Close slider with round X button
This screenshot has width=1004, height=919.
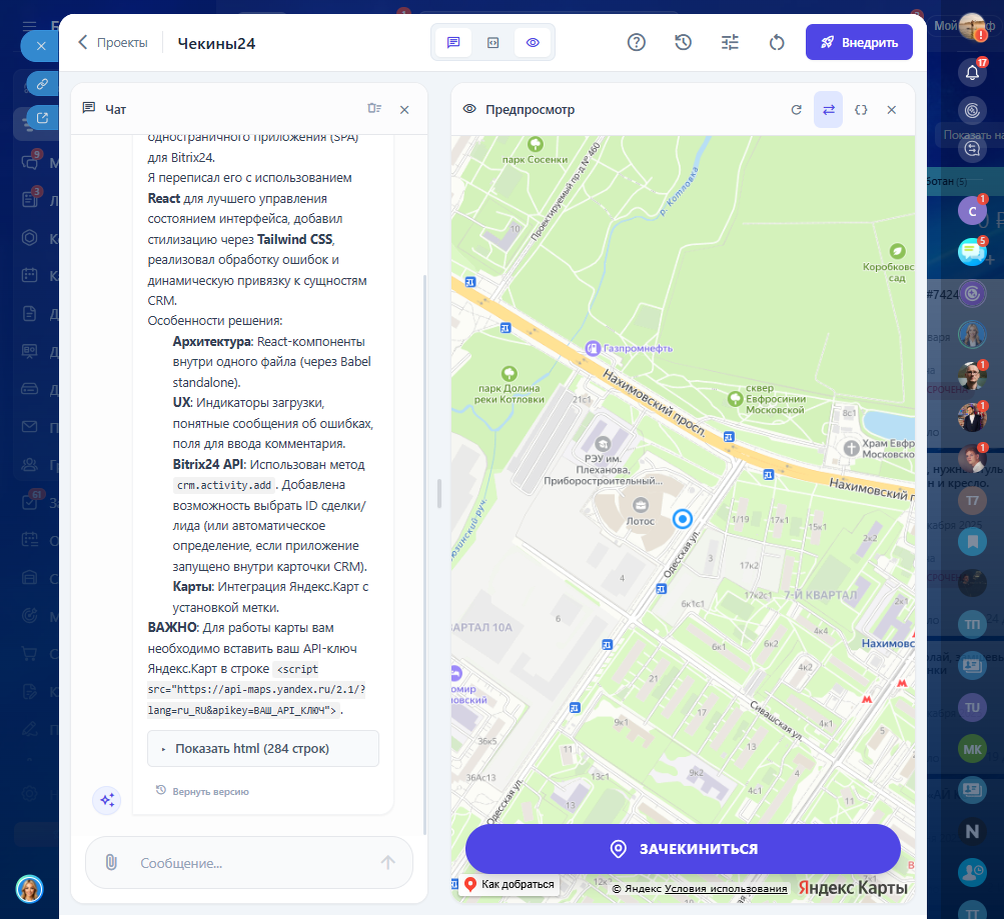point(41,46)
